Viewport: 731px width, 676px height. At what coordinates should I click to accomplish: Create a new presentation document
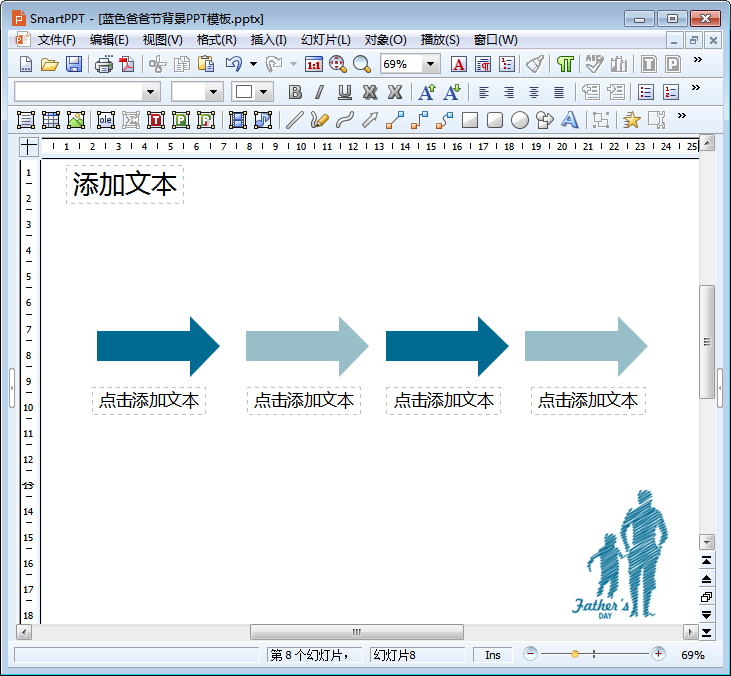click(x=26, y=64)
